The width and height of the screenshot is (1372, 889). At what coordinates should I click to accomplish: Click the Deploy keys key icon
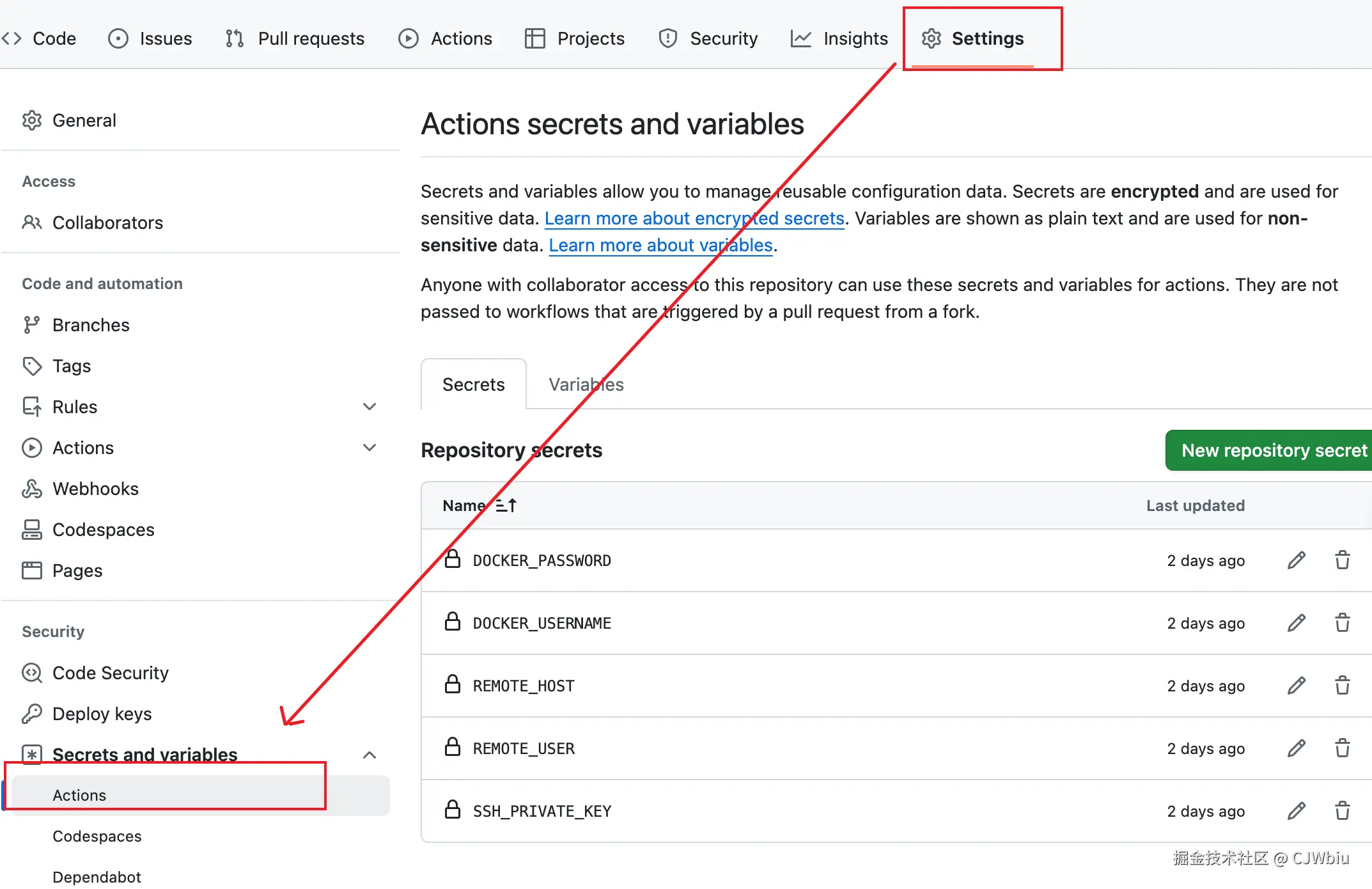coord(32,714)
